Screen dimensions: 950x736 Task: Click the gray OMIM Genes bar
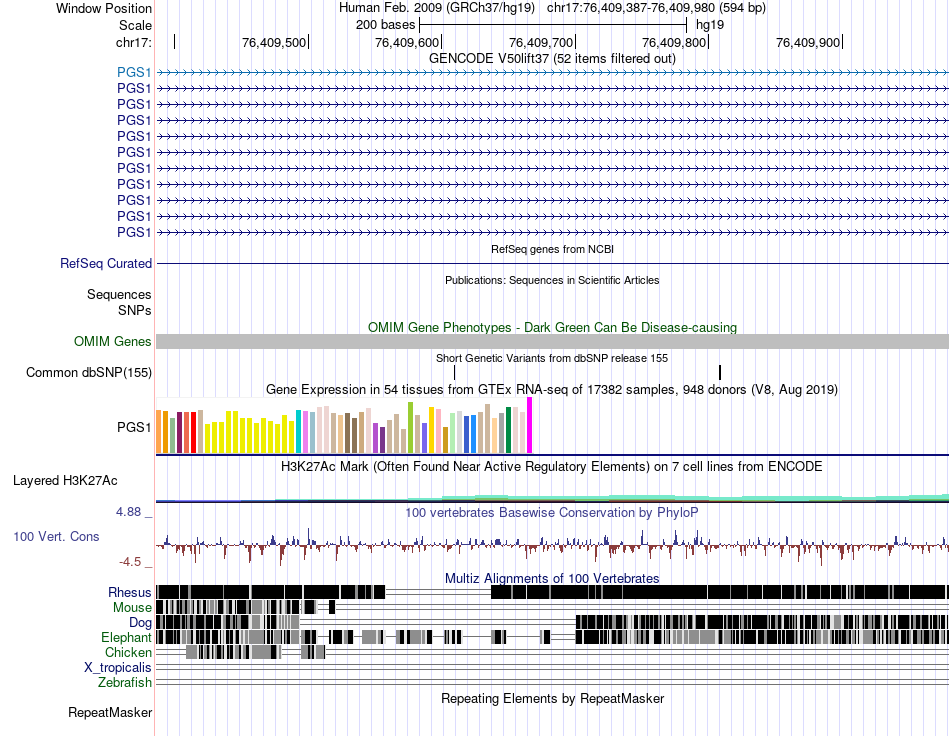[552, 342]
